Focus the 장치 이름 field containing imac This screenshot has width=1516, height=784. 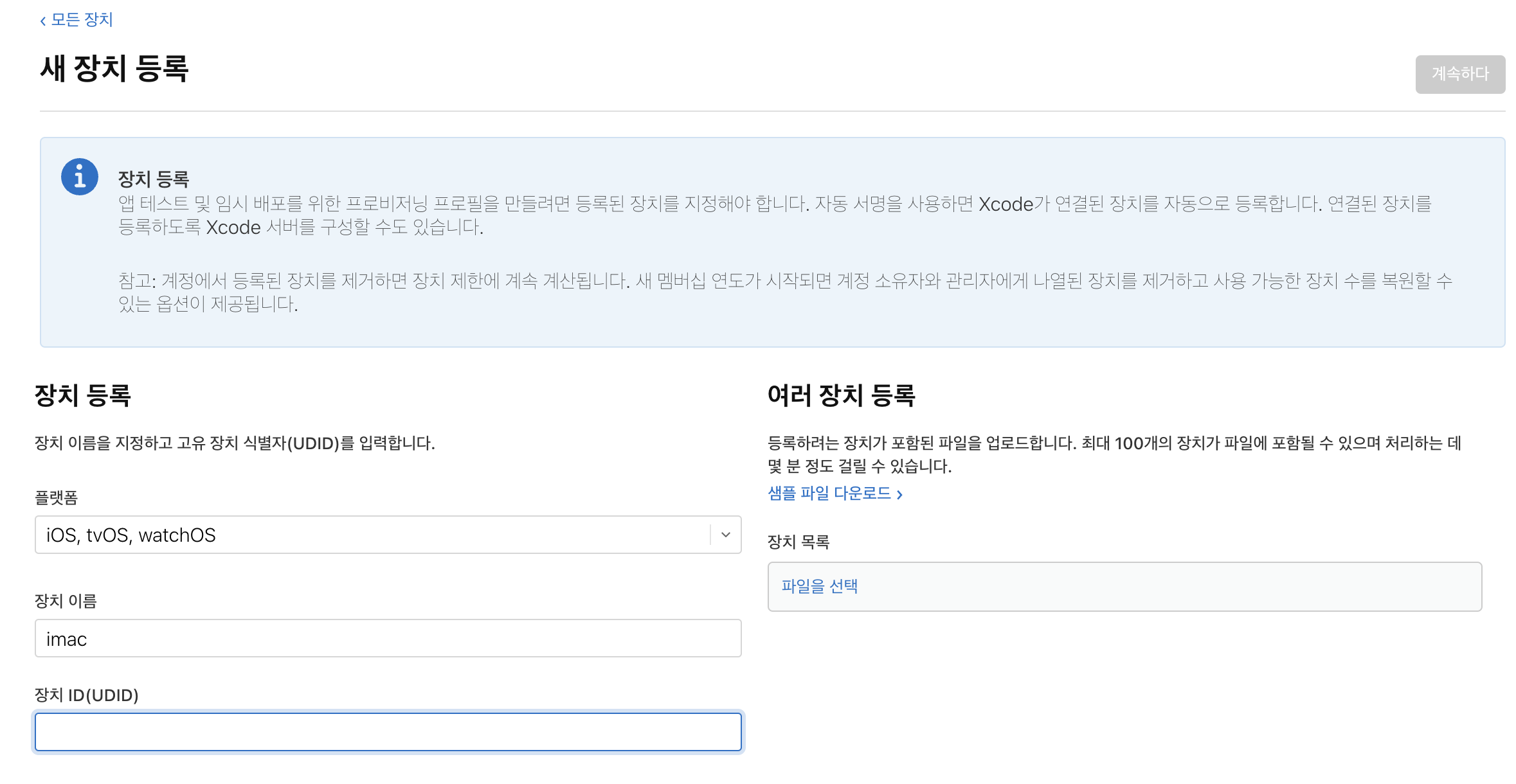388,639
